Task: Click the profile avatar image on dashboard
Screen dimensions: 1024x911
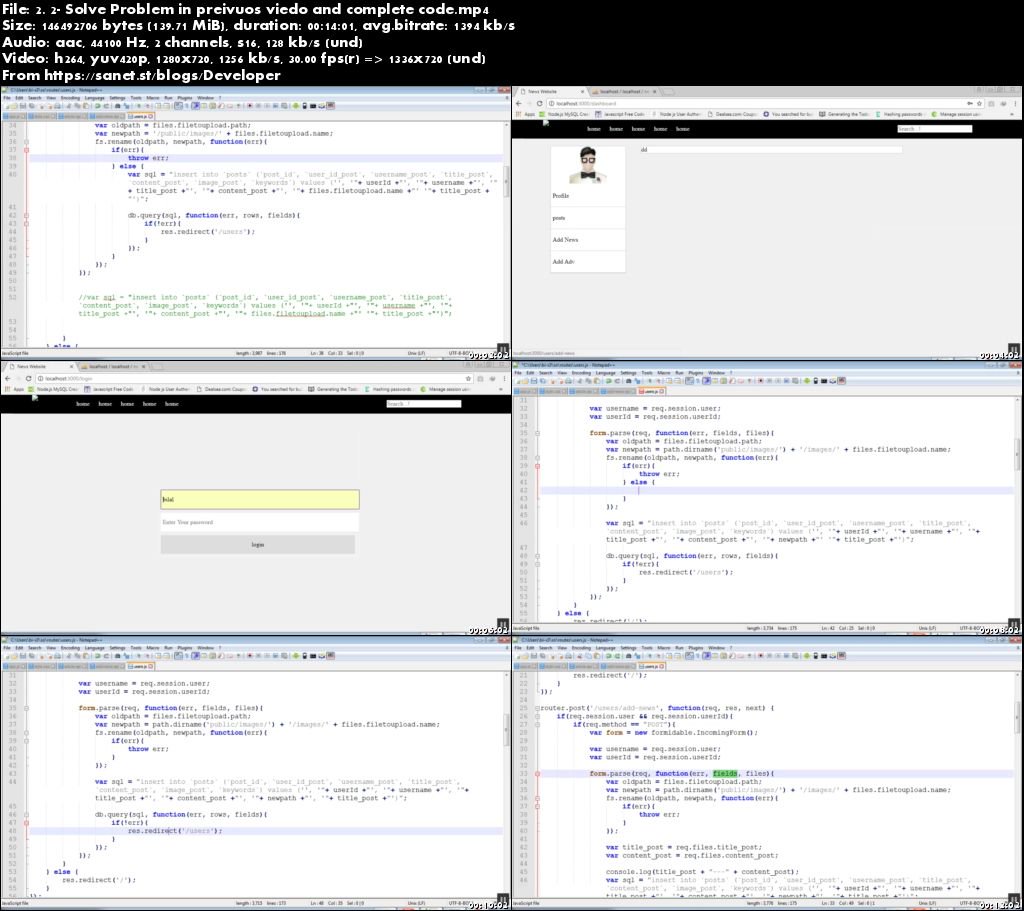Action: (588, 165)
